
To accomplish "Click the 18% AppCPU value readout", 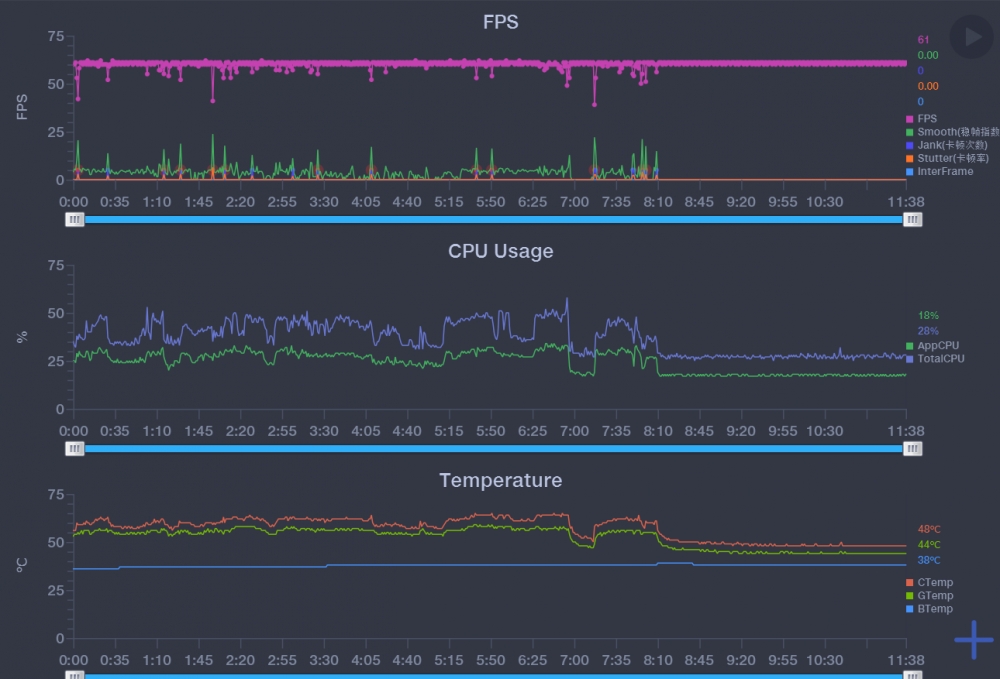I will pyautogui.click(x=928, y=316).
